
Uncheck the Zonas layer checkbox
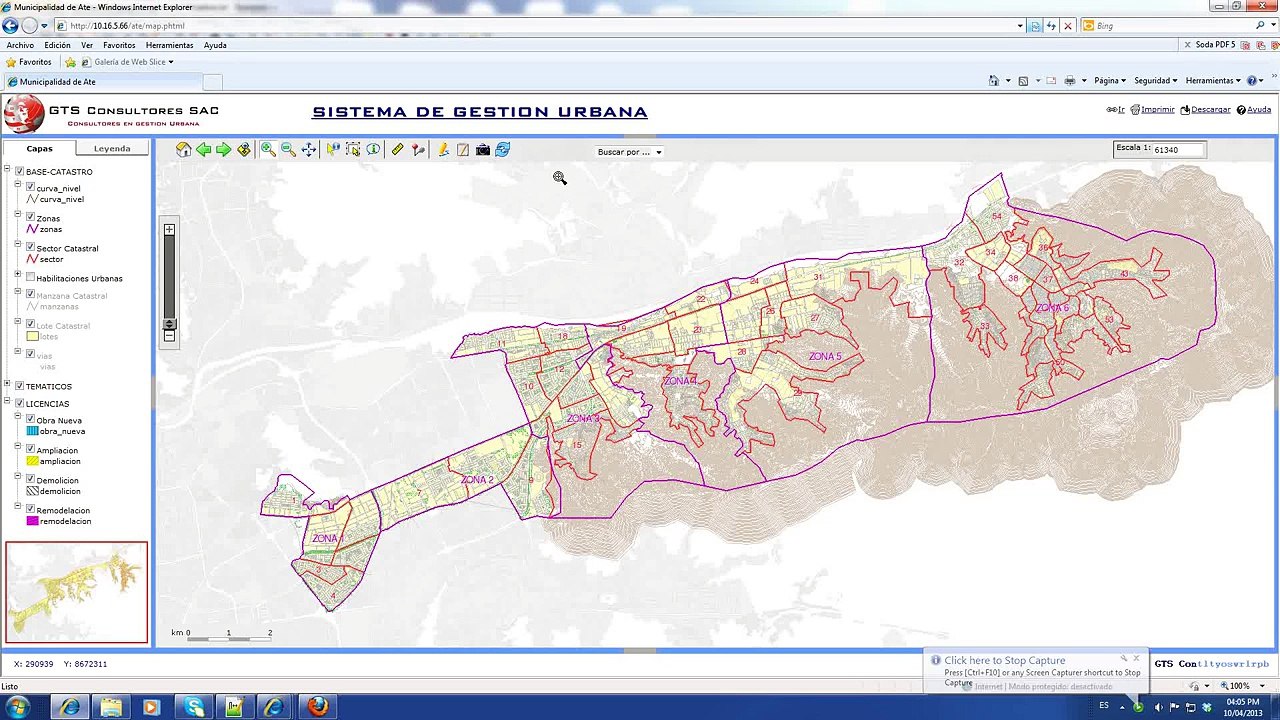[x=31, y=217]
